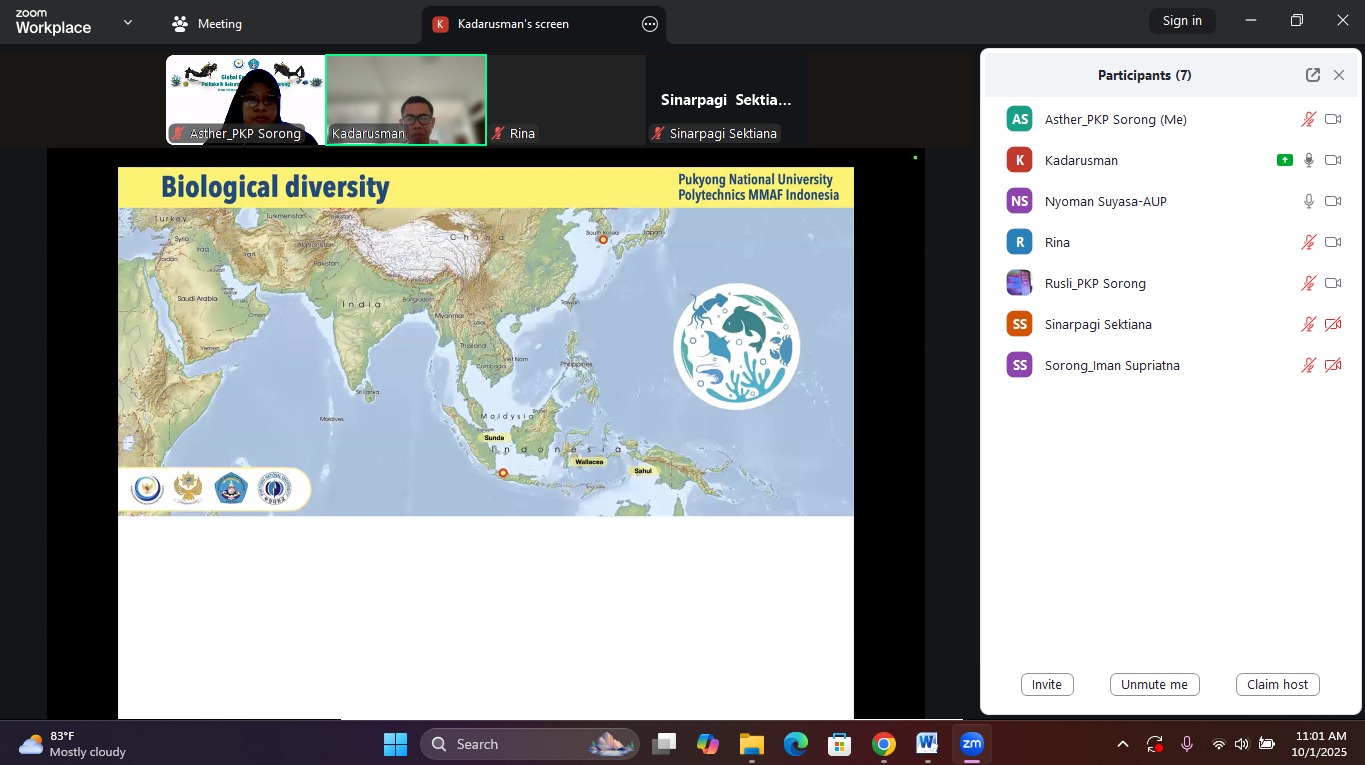Click Sinarpagi Sektiana's disabled camera icon
This screenshot has height=765, width=1365.
point(1332,324)
